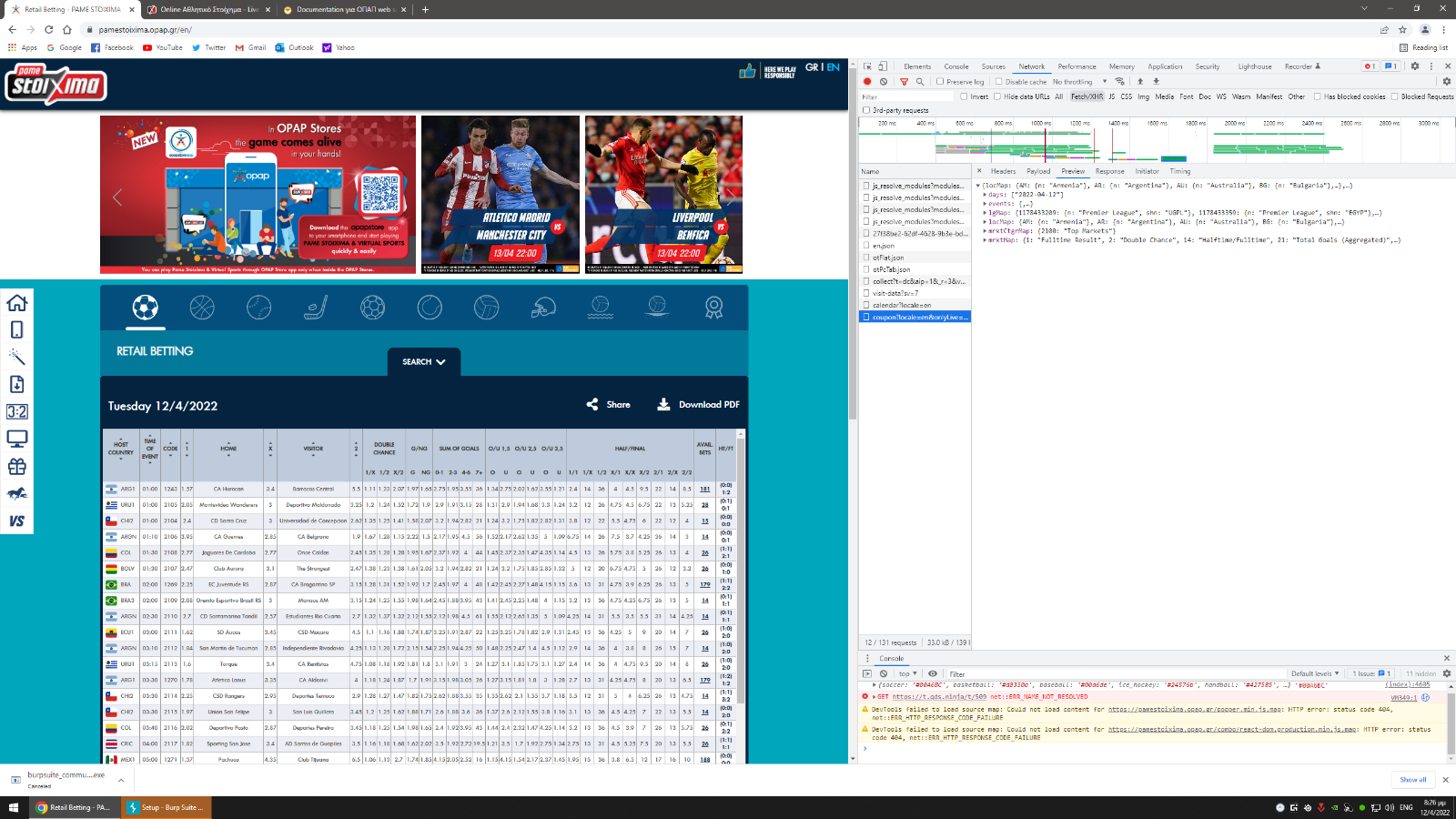Open DevTools settings gear in top bar
The width and height of the screenshot is (1456, 819).
point(1414,66)
